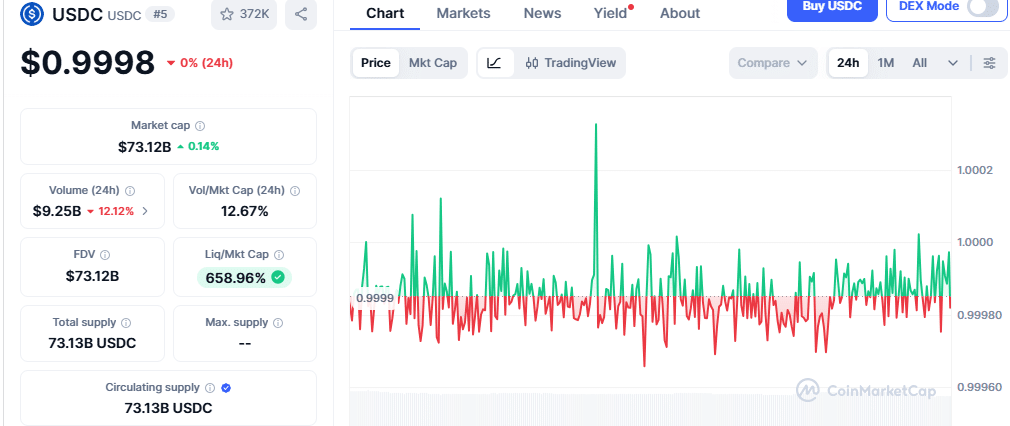Set chart range to 24h

click(848, 63)
